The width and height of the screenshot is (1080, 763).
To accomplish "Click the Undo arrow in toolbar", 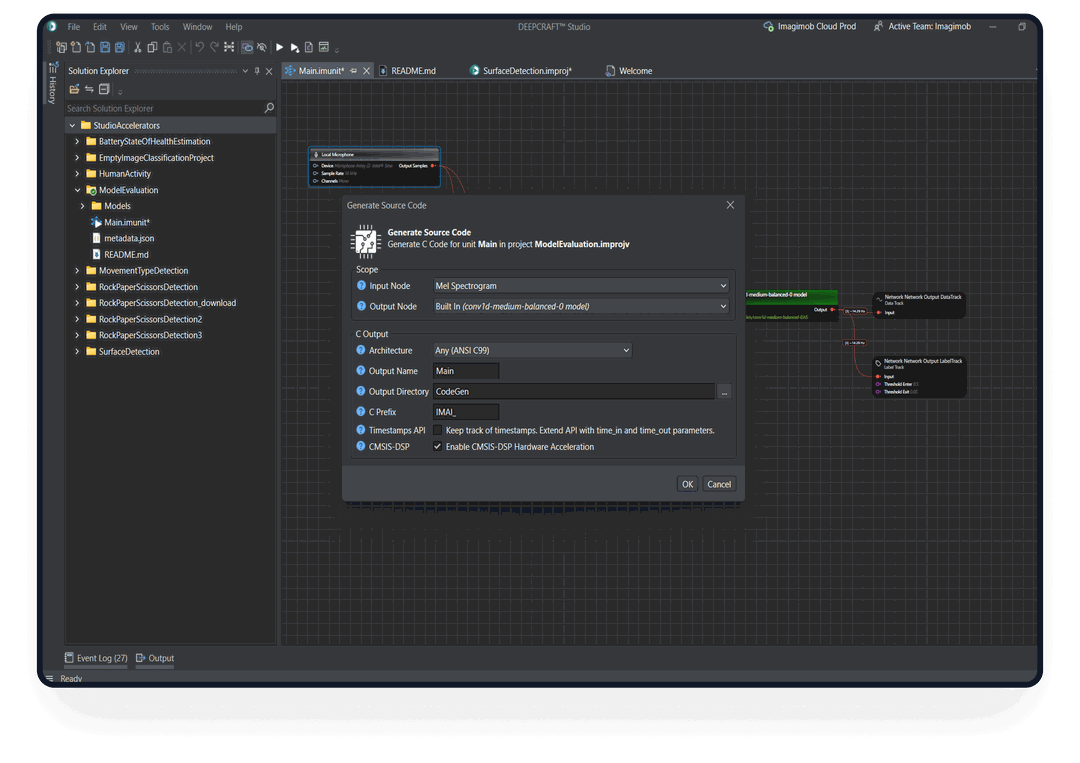I will (199, 47).
